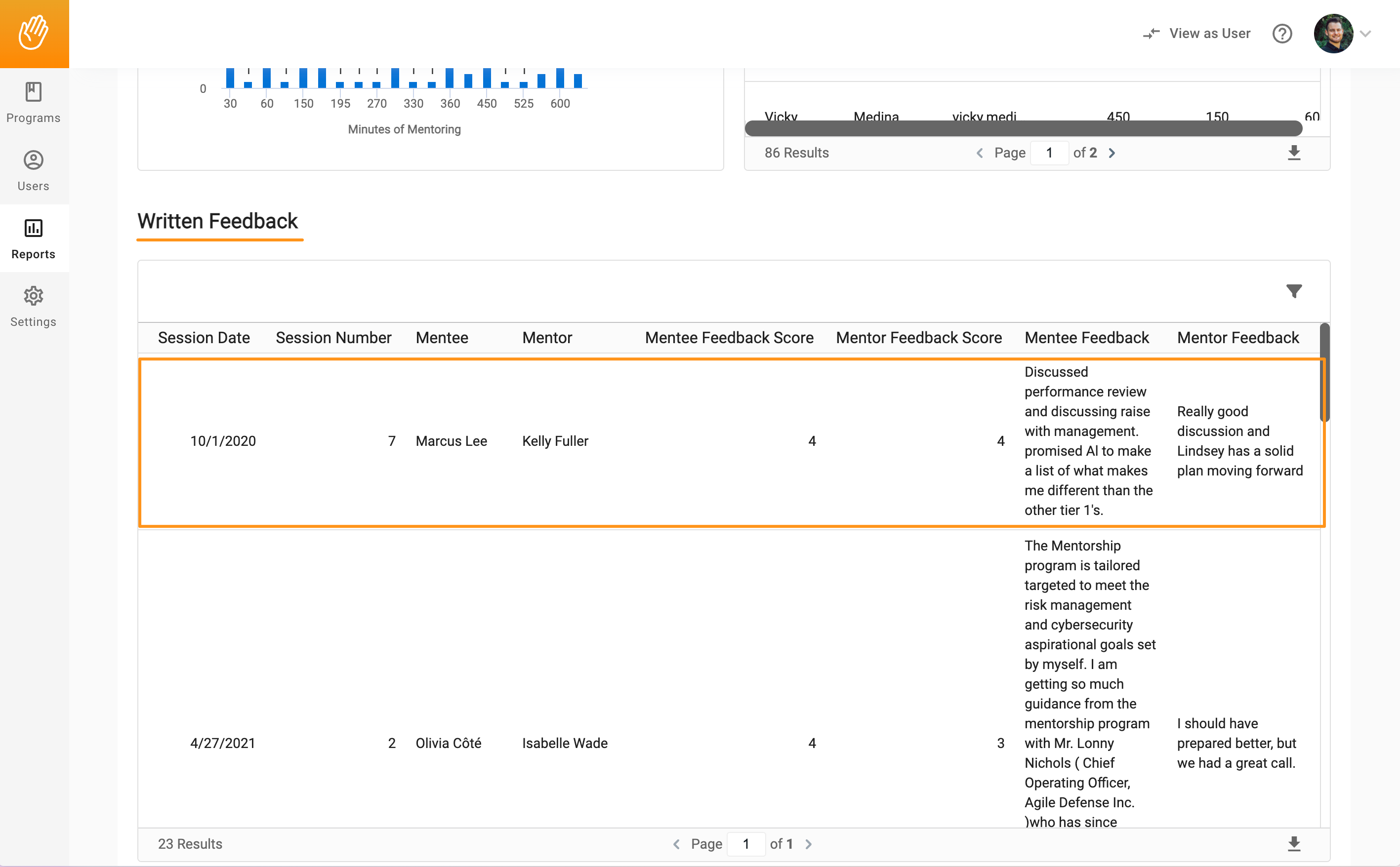
Task: Sort by the Mentor name column header
Action: 546,338
